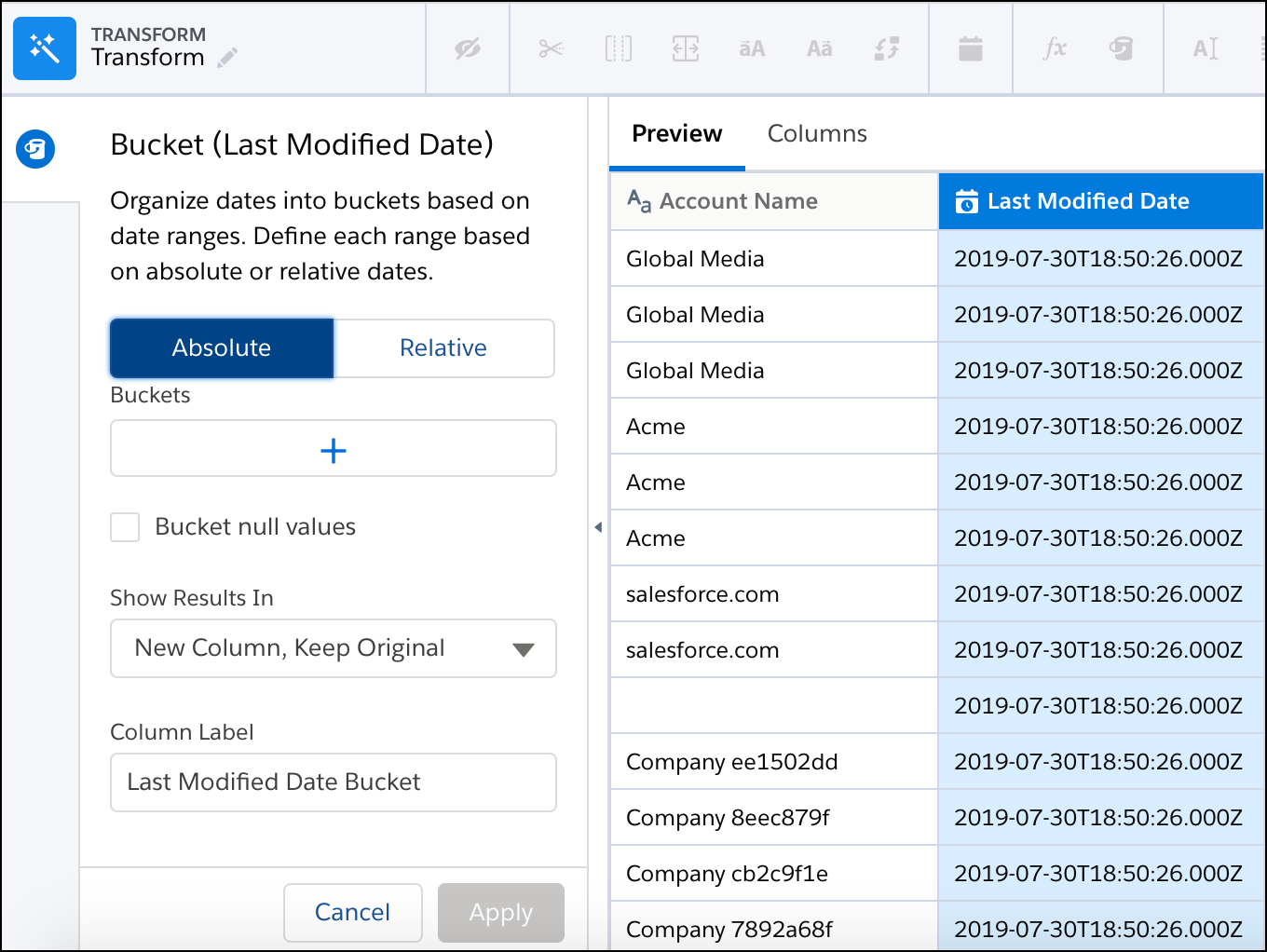Screen dimensions: 1267x952
Task: Switch to Relative bucket mode
Action: click(443, 347)
